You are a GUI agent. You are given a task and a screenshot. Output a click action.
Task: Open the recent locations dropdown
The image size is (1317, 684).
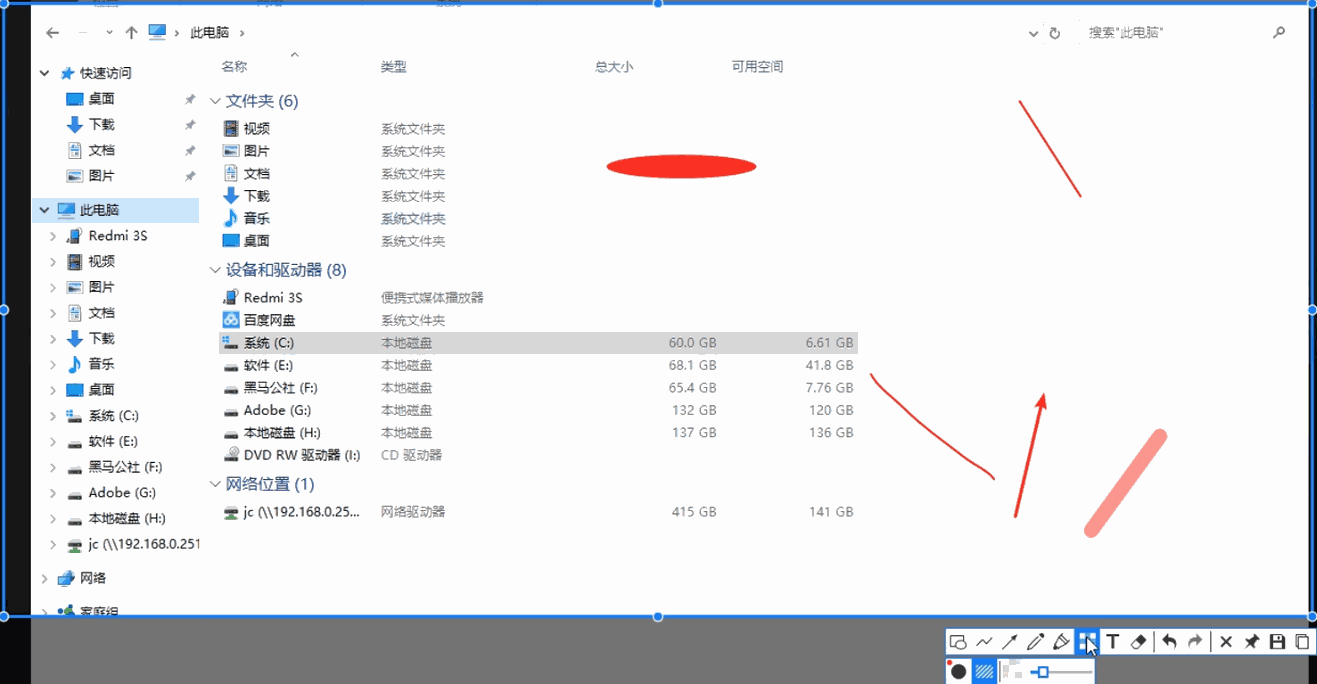pyautogui.click(x=108, y=33)
